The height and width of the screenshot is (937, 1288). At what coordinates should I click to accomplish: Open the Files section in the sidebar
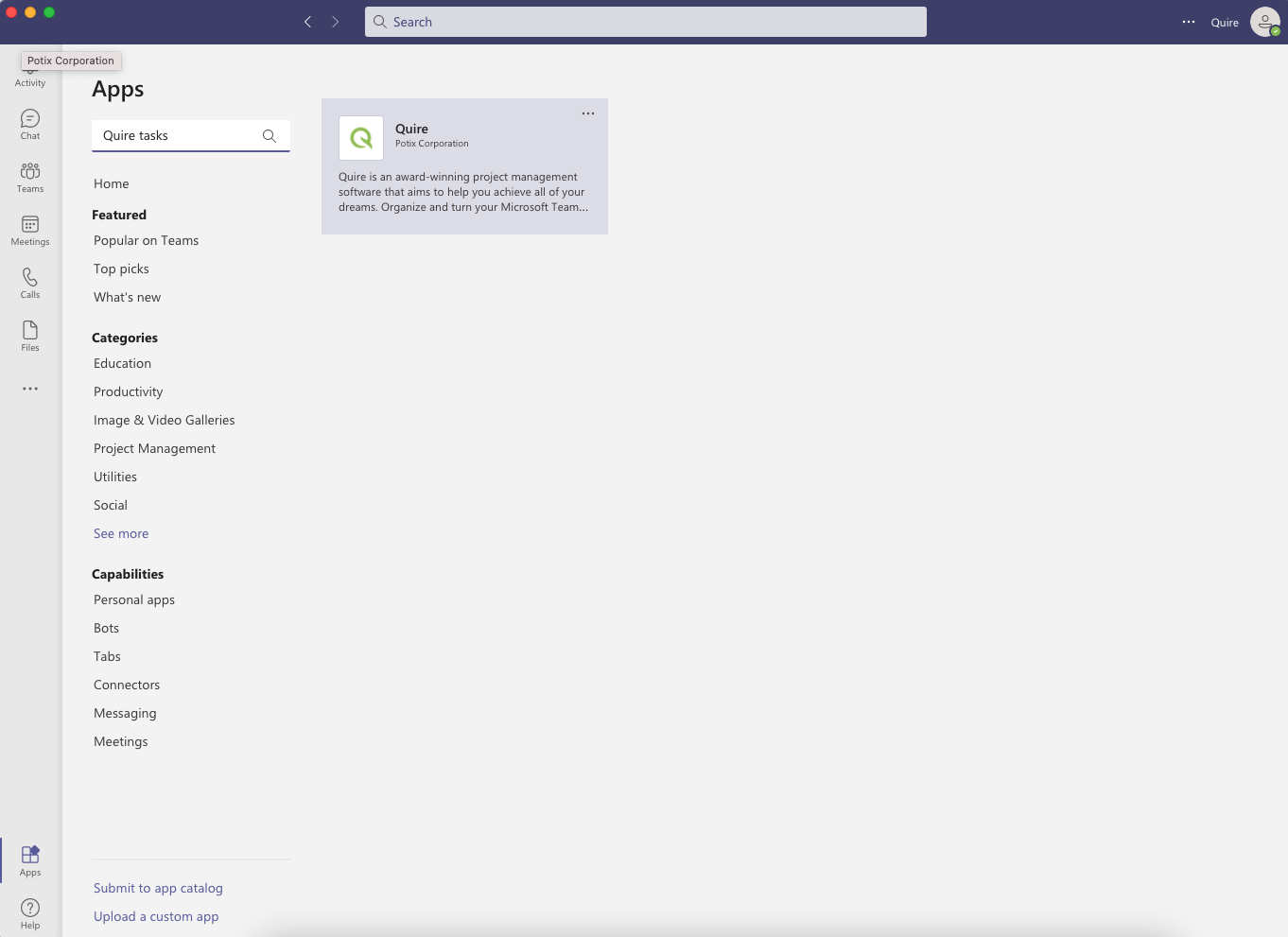(30, 336)
